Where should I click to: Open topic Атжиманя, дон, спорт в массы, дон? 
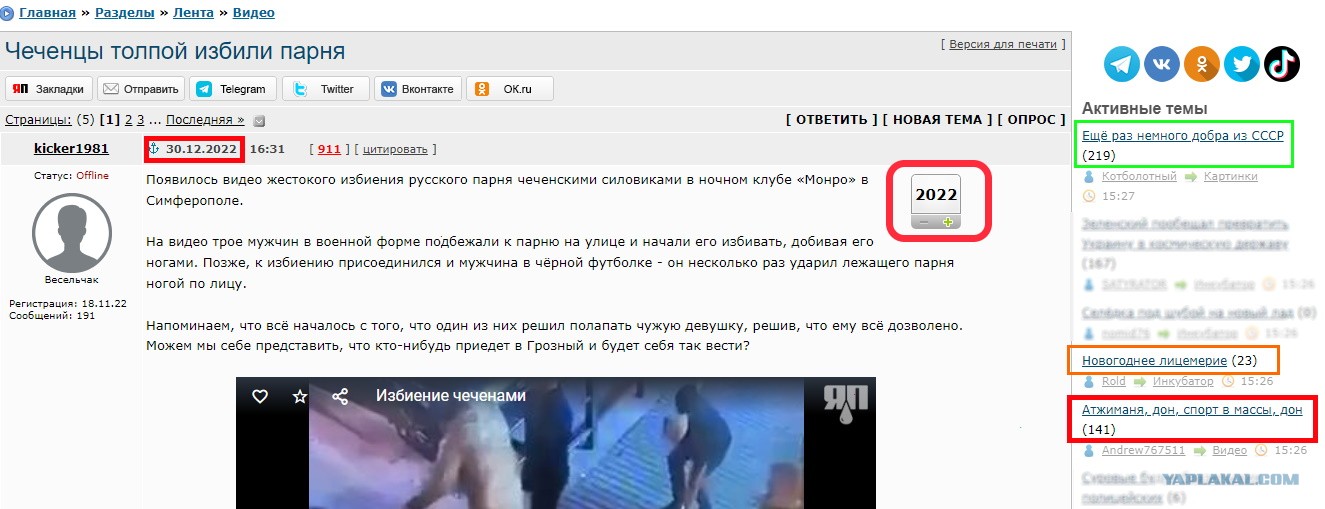[x=1192, y=410]
